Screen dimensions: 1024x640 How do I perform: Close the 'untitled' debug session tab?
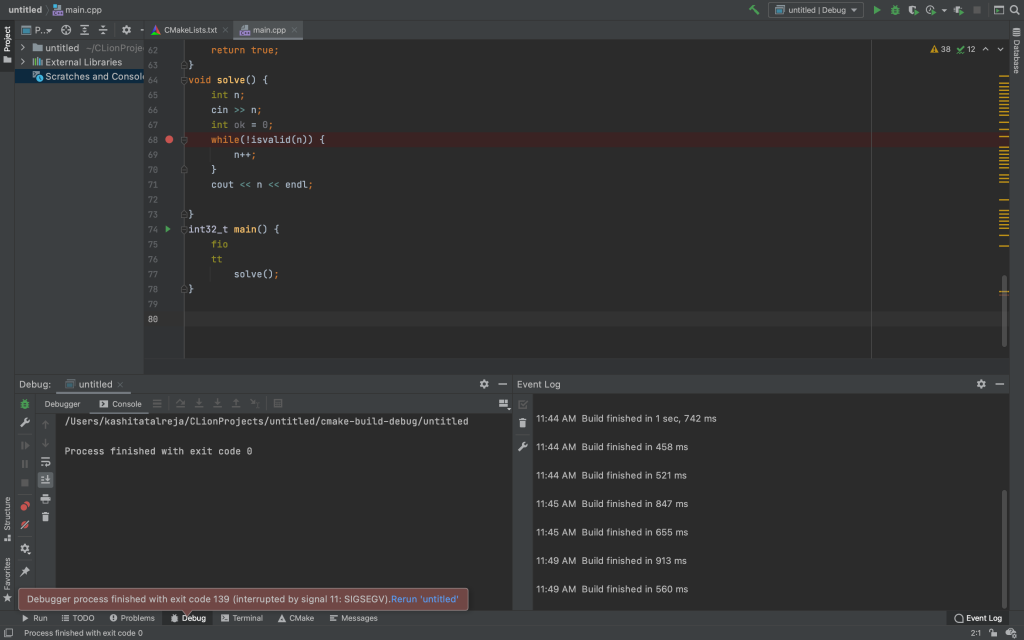click(x=120, y=385)
